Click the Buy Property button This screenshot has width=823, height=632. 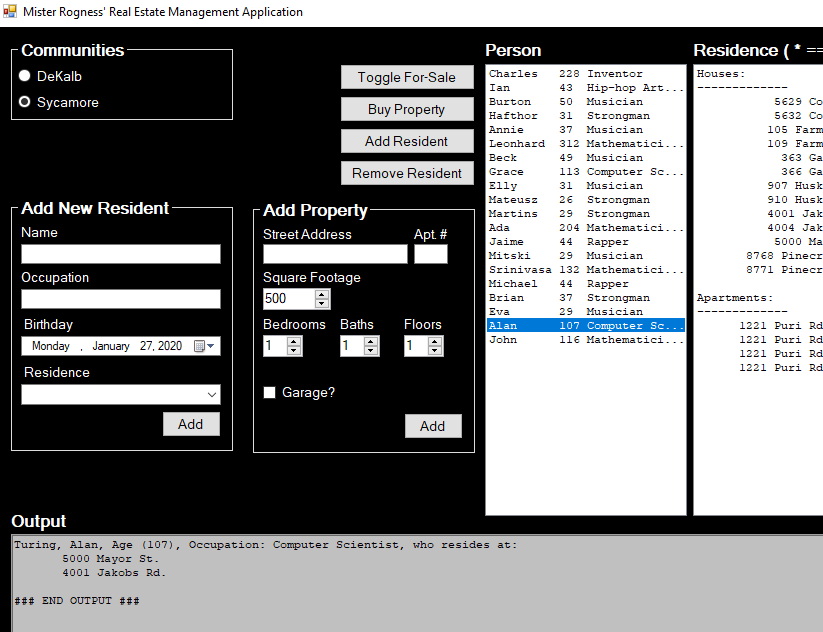coord(406,109)
